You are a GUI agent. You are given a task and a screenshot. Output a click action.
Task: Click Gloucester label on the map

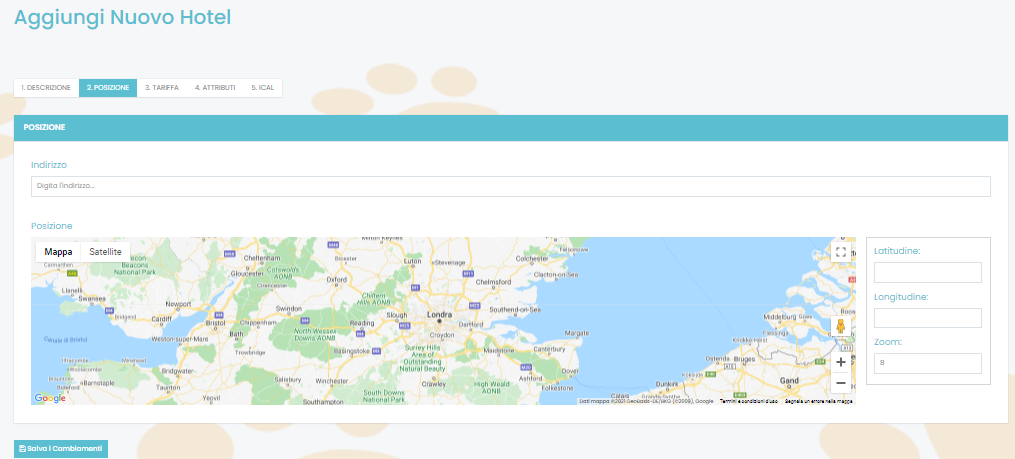click(247, 273)
